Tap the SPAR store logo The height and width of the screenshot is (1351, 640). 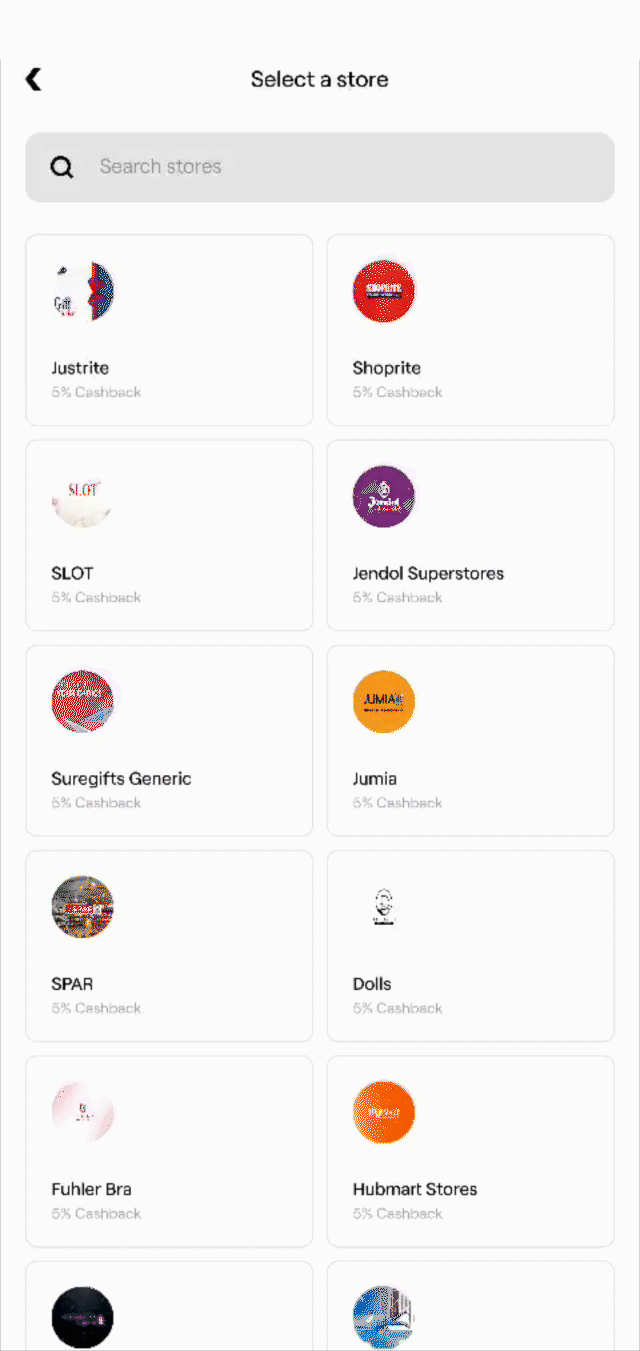click(x=82, y=907)
